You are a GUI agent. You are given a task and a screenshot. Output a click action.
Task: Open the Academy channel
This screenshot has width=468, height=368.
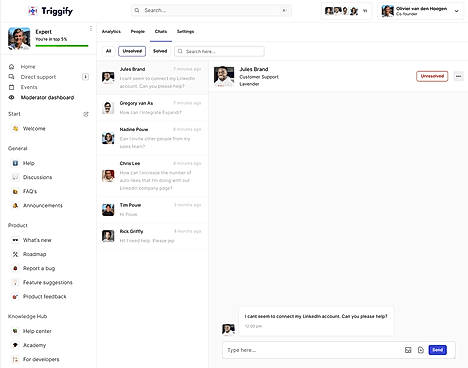[34, 345]
